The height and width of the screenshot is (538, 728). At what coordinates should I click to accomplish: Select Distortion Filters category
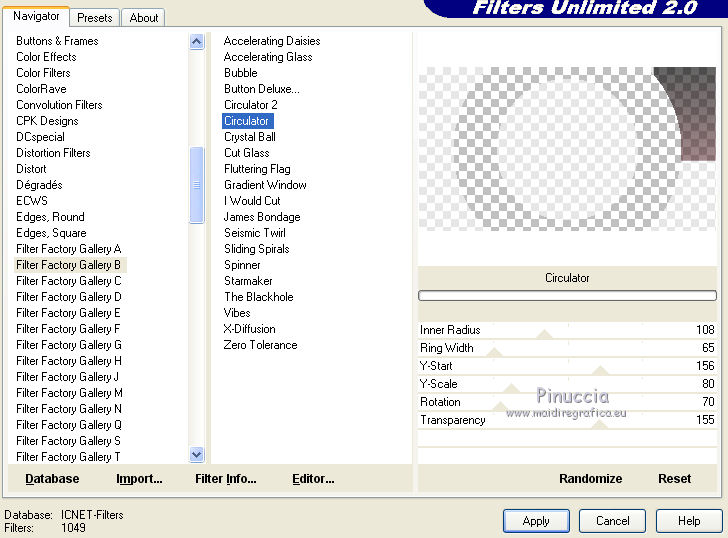53,153
